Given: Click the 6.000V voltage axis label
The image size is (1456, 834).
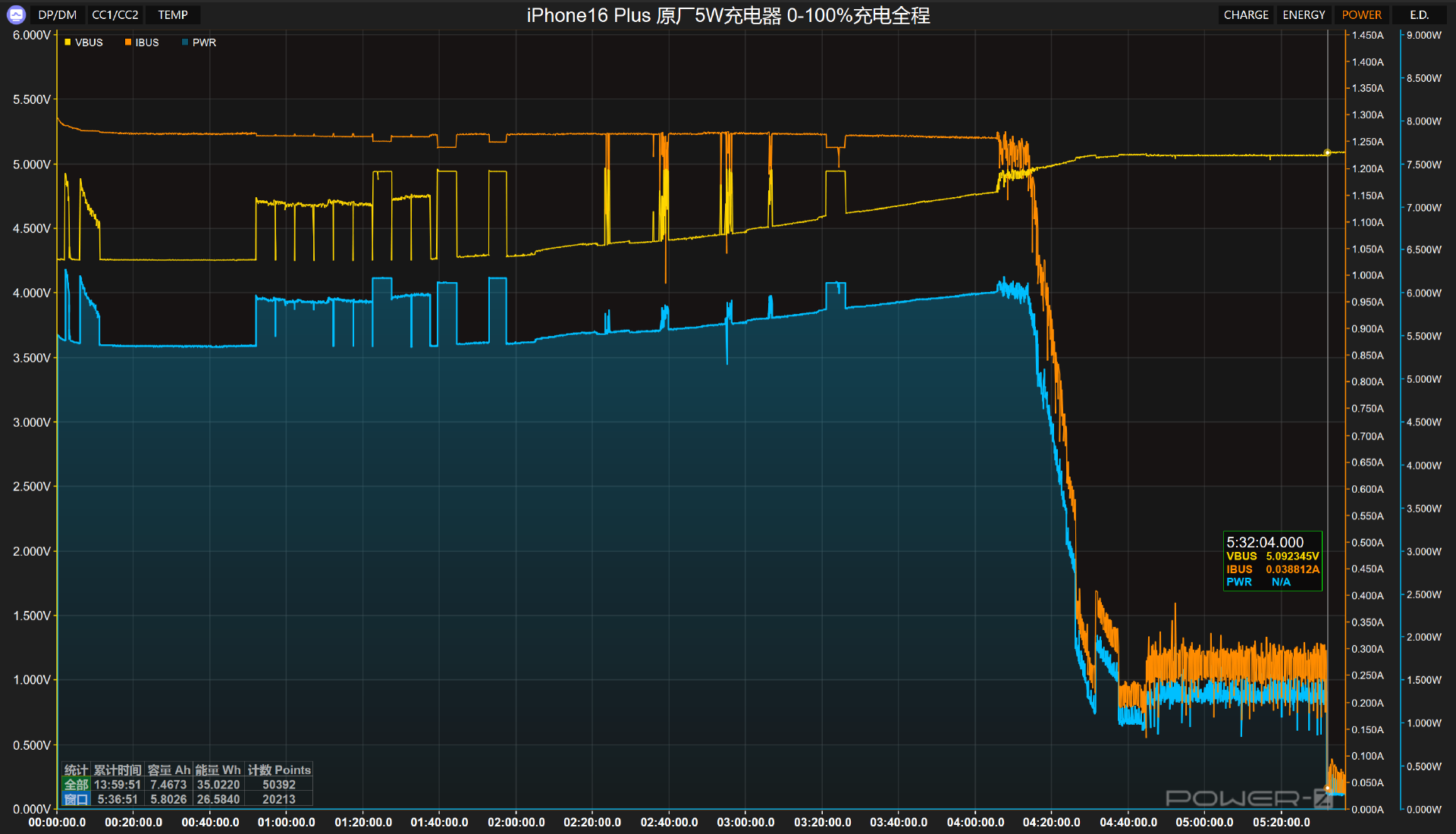Looking at the screenshot, I should point(31,35).
